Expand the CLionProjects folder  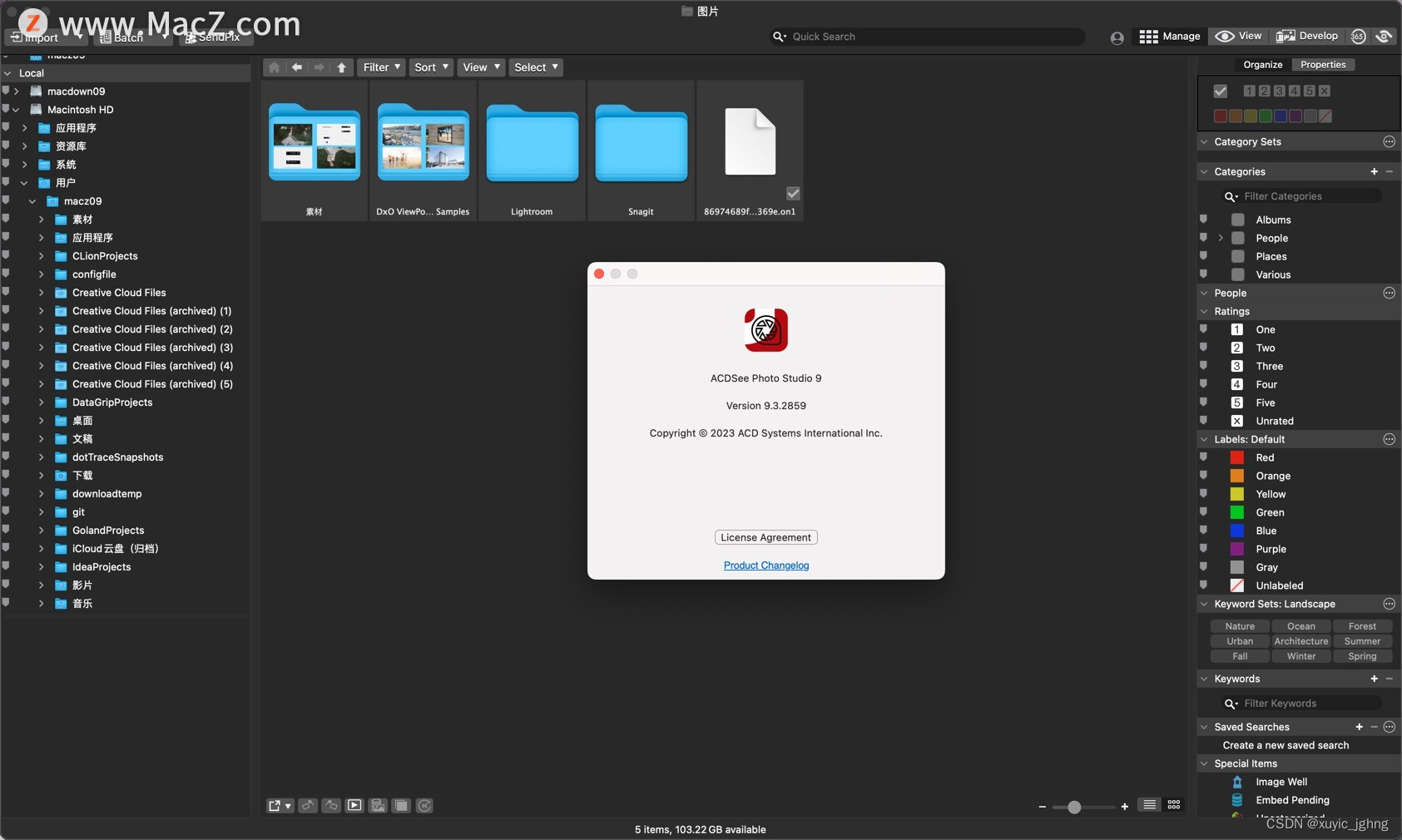(x=41, y=256)
